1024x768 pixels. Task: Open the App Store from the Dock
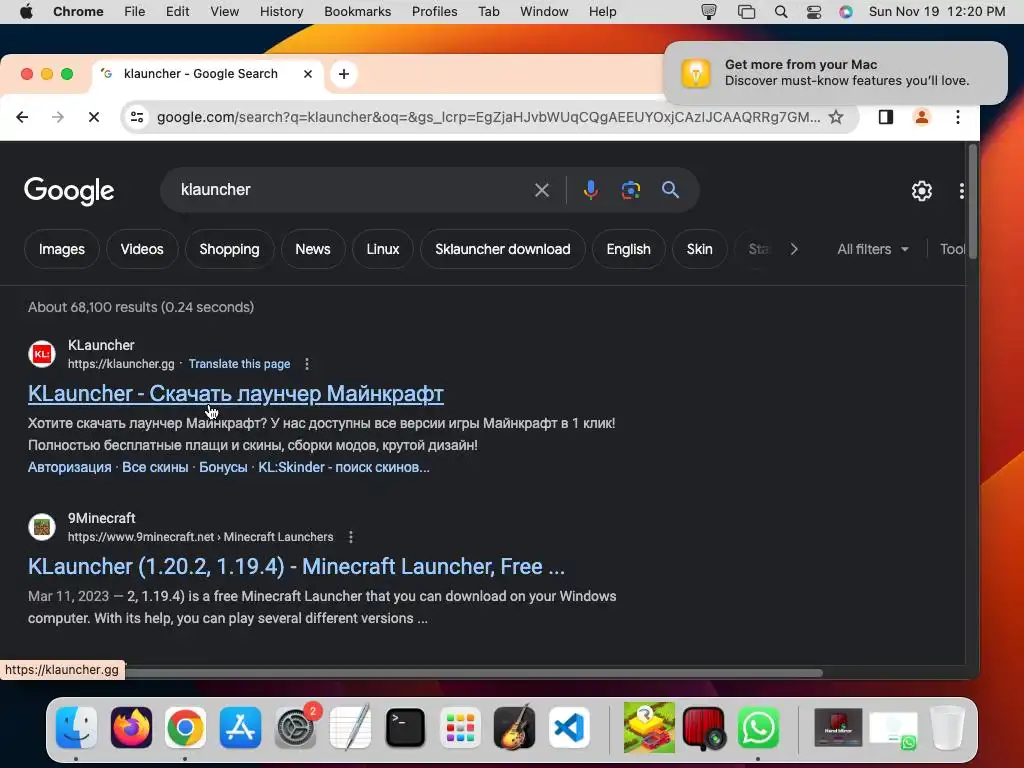240,727
